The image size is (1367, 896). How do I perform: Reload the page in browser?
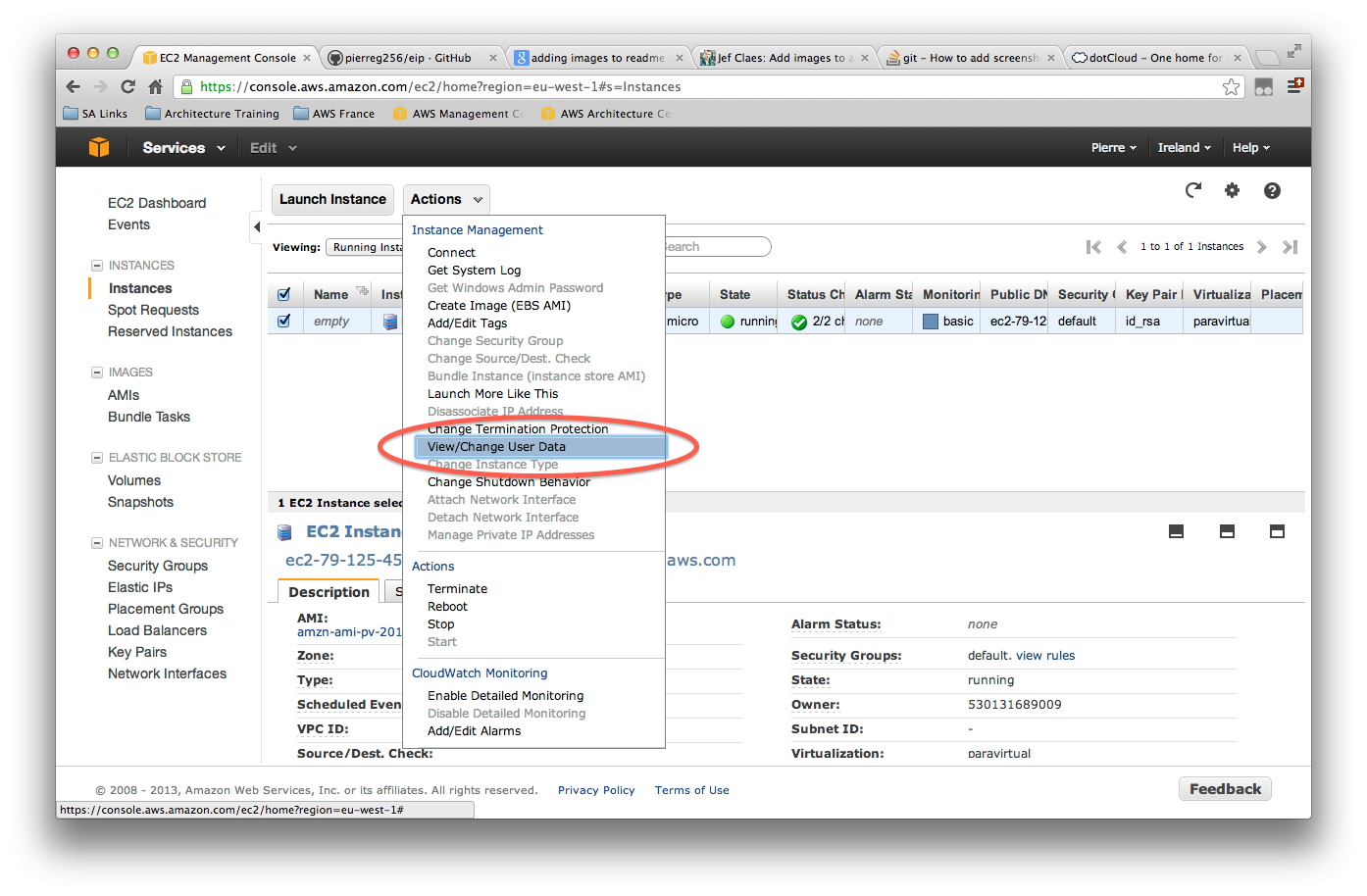point(127,86)
